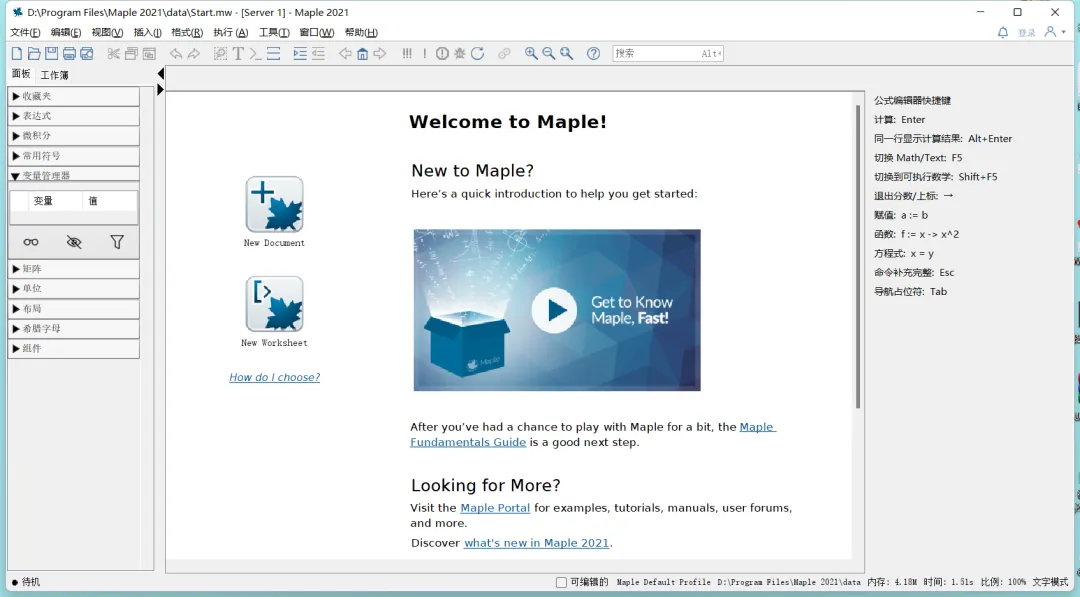Screen dimensions: 1080x597
Task: Go to the home page icon
Action: pyautogui.click(x=362, y=54)
